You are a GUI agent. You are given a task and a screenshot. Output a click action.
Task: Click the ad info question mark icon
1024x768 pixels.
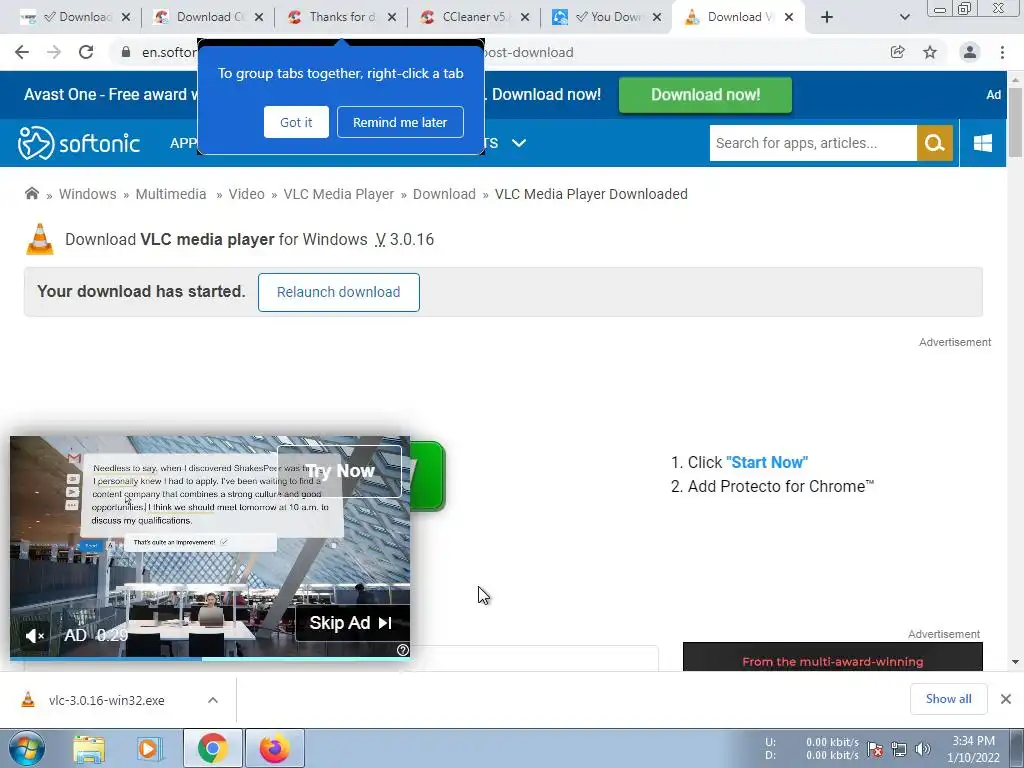[x=403, y=650]
